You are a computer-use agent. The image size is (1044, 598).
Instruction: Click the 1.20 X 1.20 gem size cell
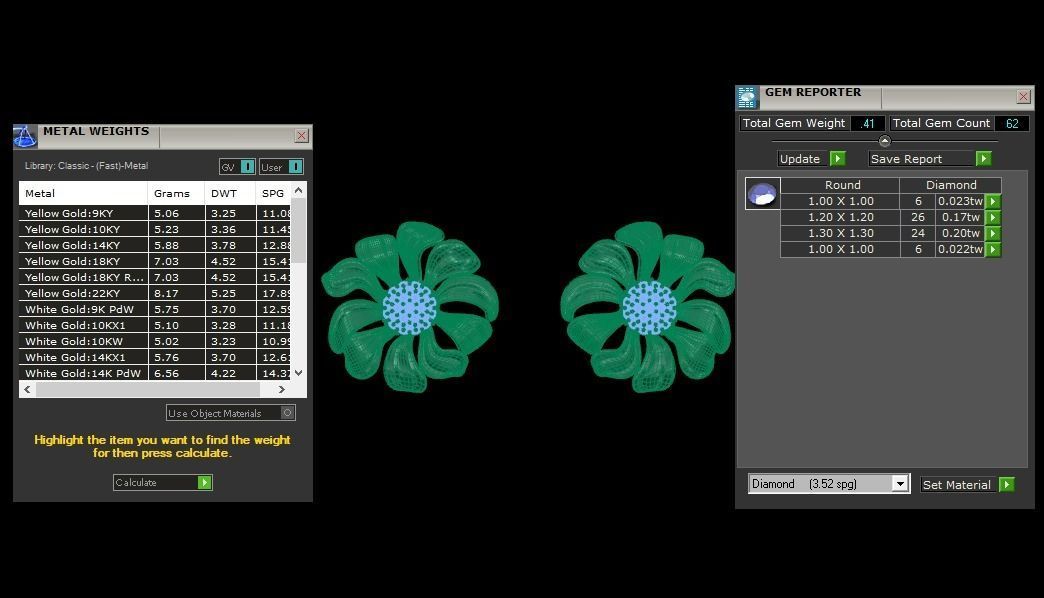click(840, 217)
